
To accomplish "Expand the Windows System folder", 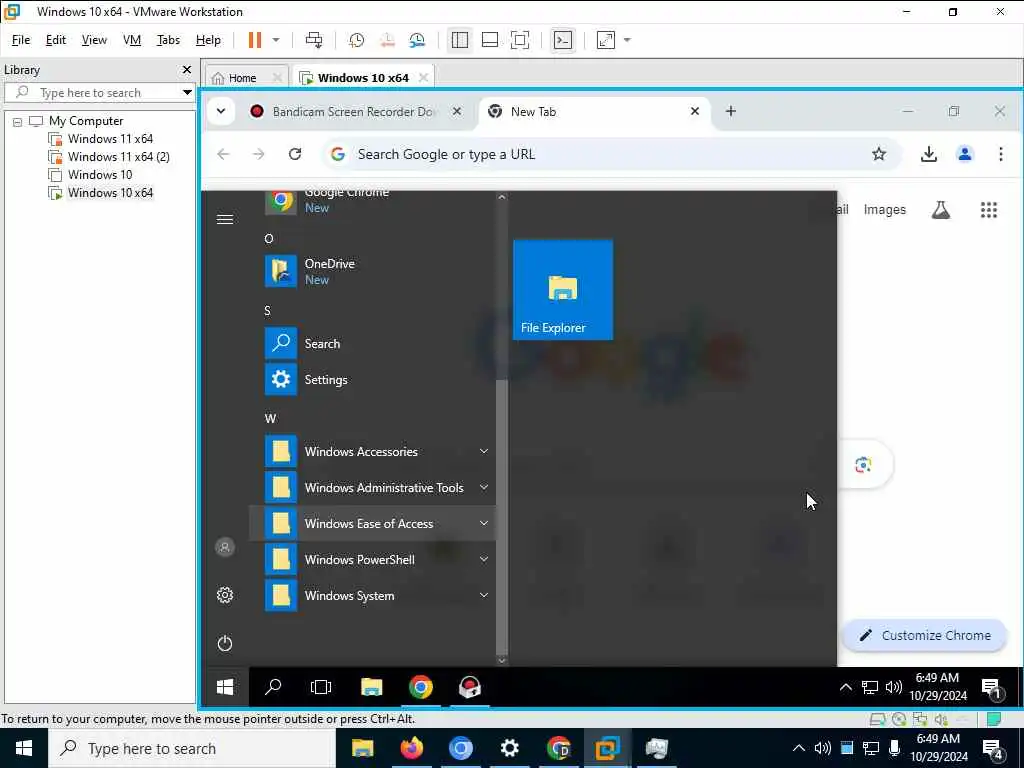I will click(x=372, y=595).
